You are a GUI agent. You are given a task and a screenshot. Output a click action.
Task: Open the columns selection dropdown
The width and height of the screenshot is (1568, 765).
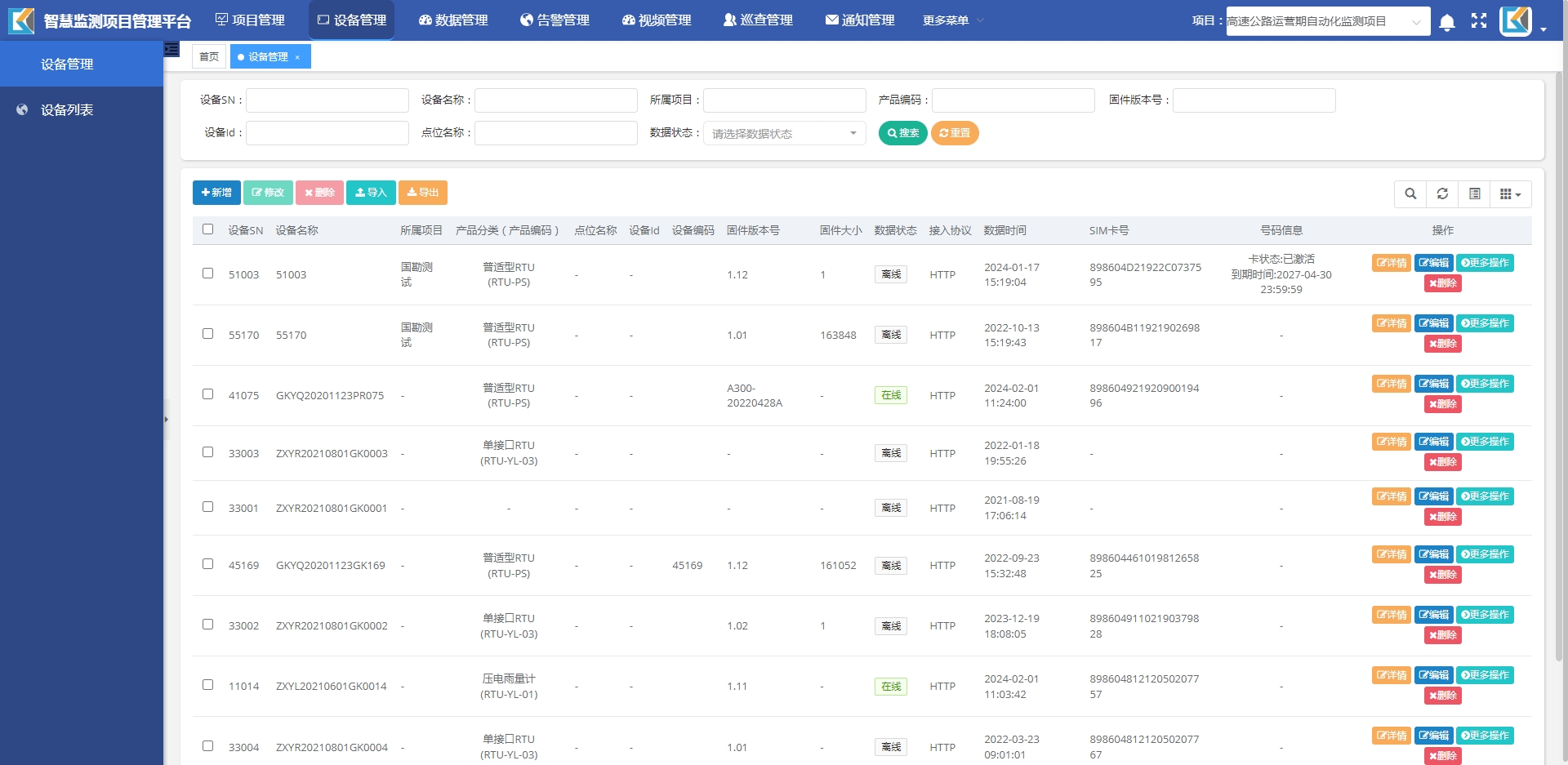[1510, 194]
